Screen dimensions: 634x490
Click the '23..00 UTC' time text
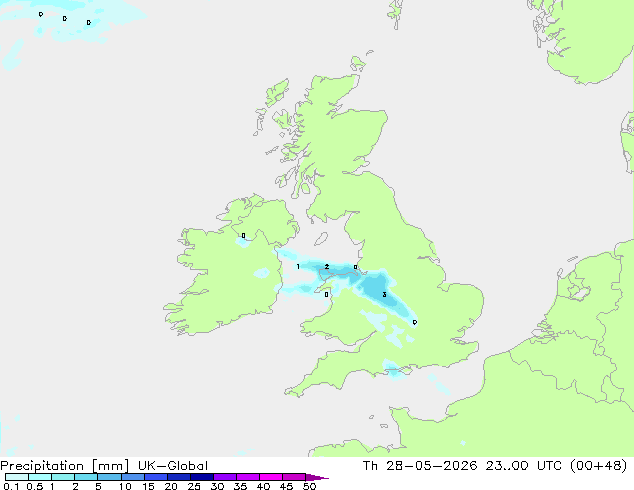coord(524,466)
